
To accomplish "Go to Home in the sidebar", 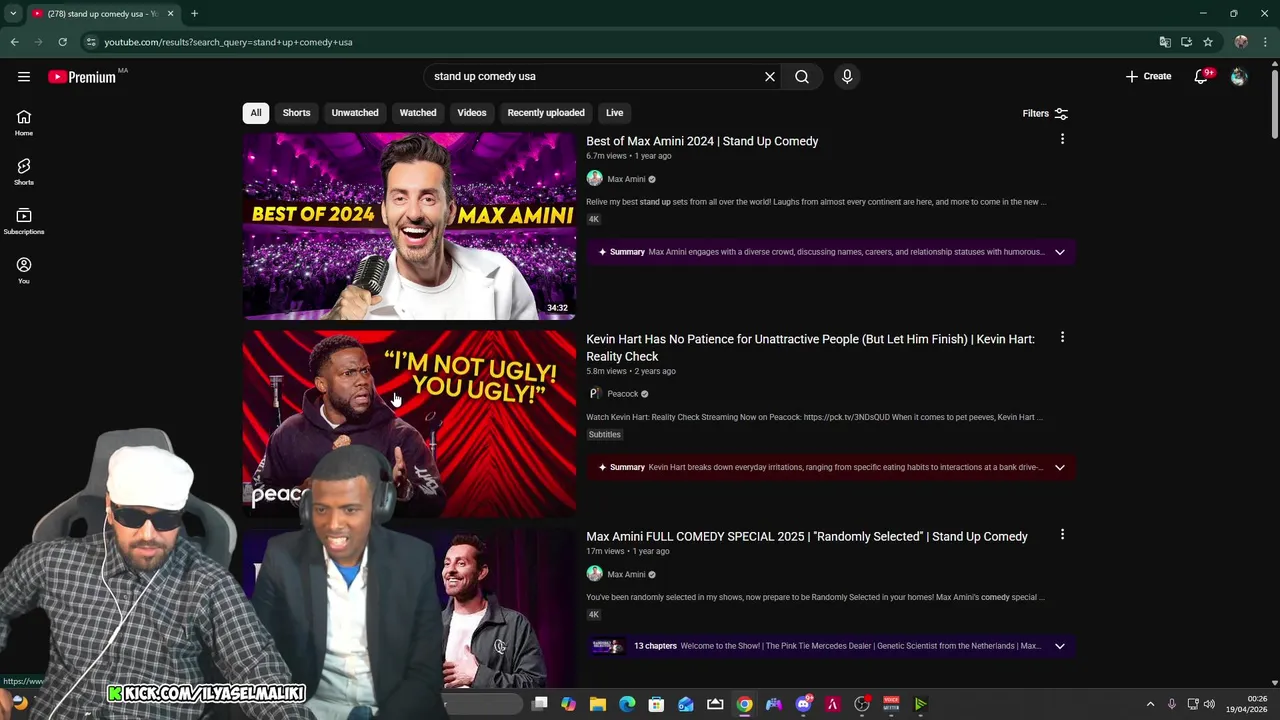I will tap(24, 123).
